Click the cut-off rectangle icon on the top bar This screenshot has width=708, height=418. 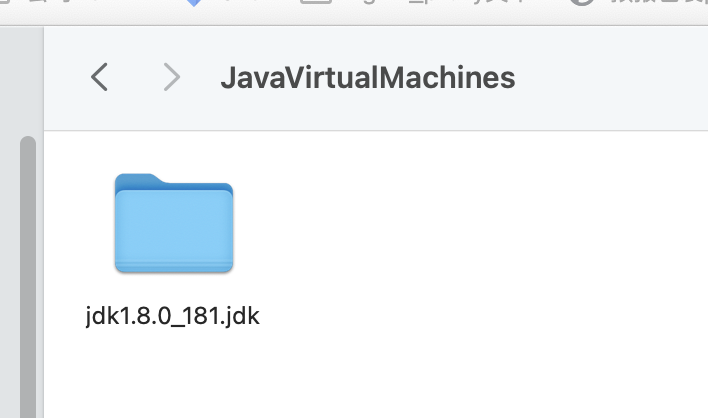pos(316,2)
